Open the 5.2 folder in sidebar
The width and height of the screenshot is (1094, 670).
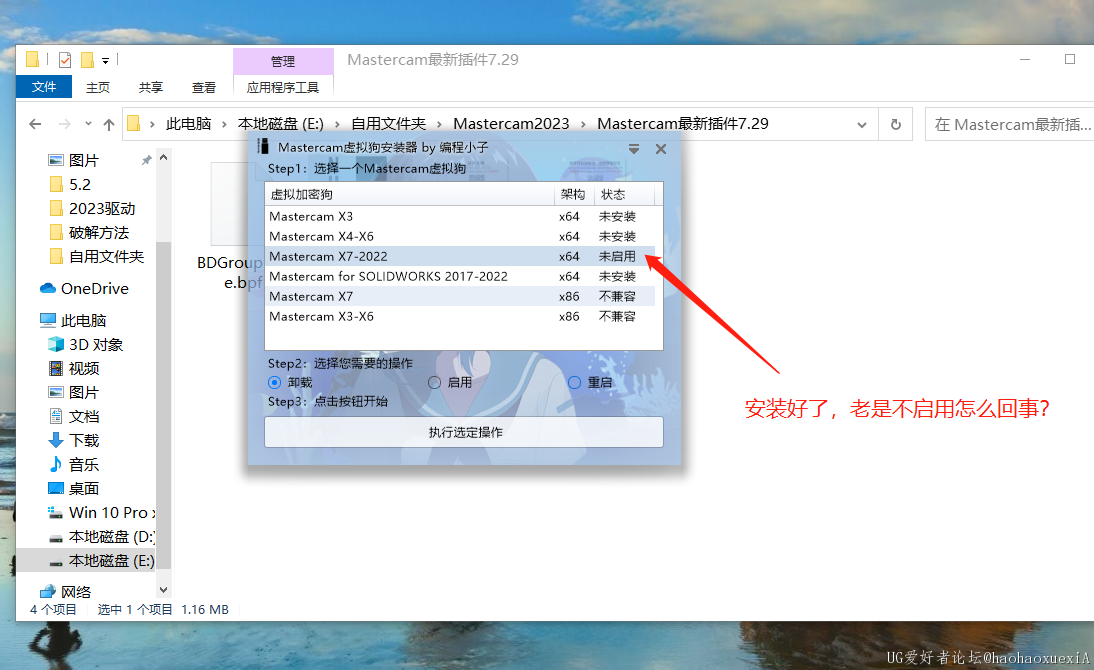[x=80, y=184]
